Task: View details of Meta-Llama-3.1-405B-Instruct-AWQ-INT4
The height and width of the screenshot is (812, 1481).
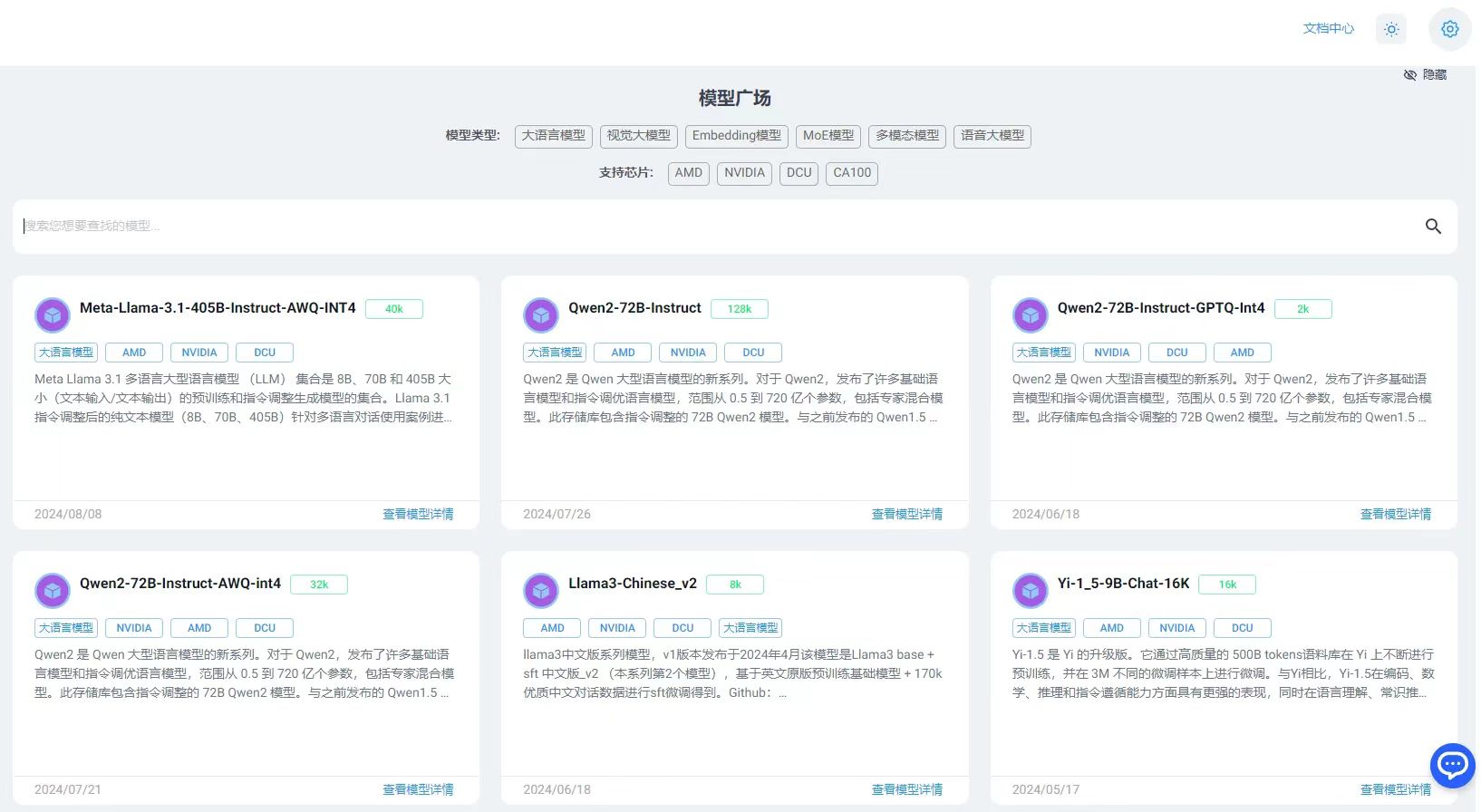Action: pos(418,515)
